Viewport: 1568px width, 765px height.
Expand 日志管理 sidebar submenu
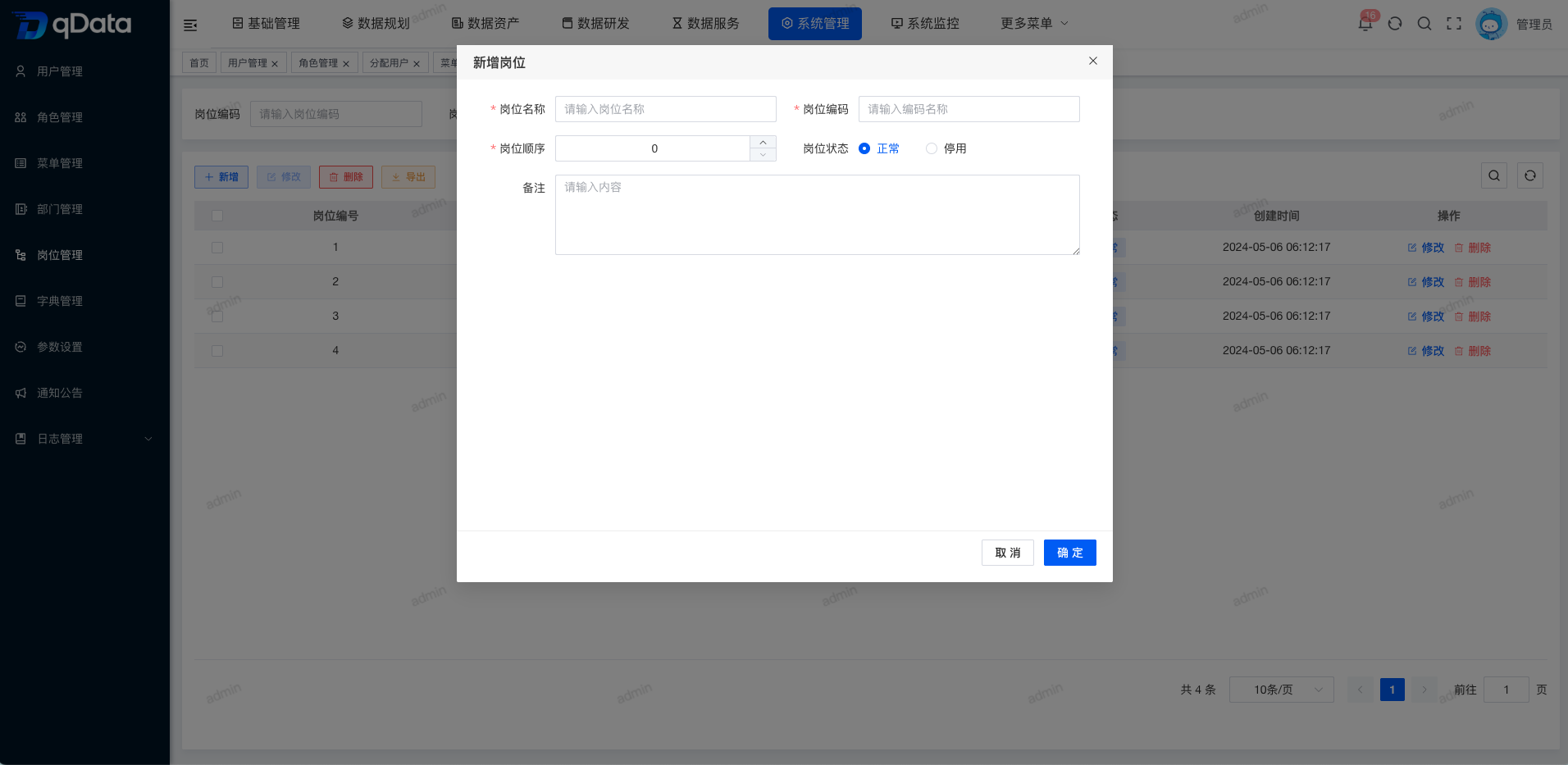click(x=84, y=439)
